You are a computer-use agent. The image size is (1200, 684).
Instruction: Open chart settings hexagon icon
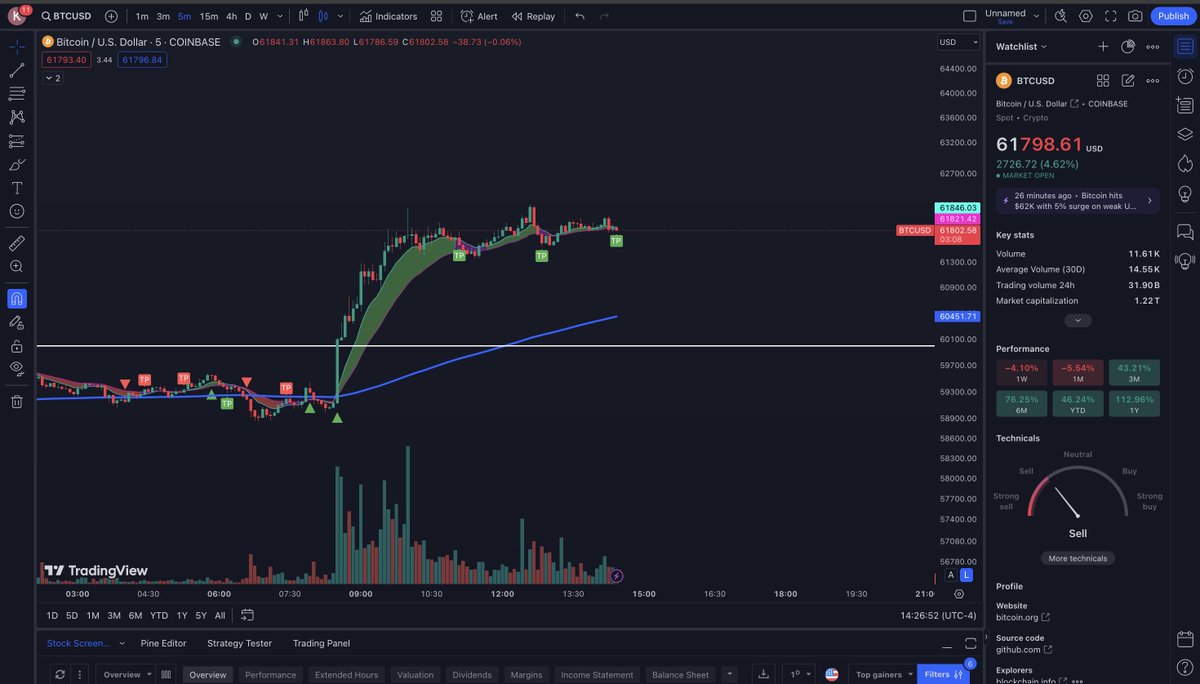pos(1086,16)
